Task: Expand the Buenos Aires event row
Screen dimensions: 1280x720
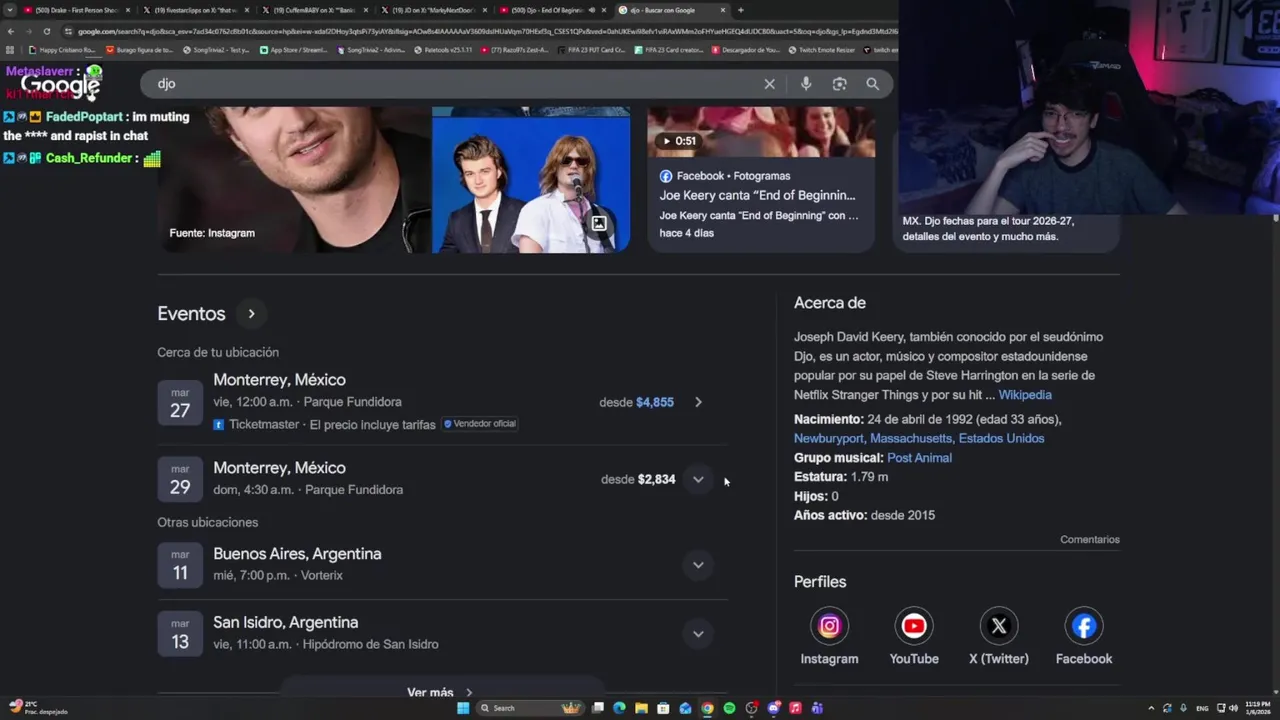Action: [698, 565]
